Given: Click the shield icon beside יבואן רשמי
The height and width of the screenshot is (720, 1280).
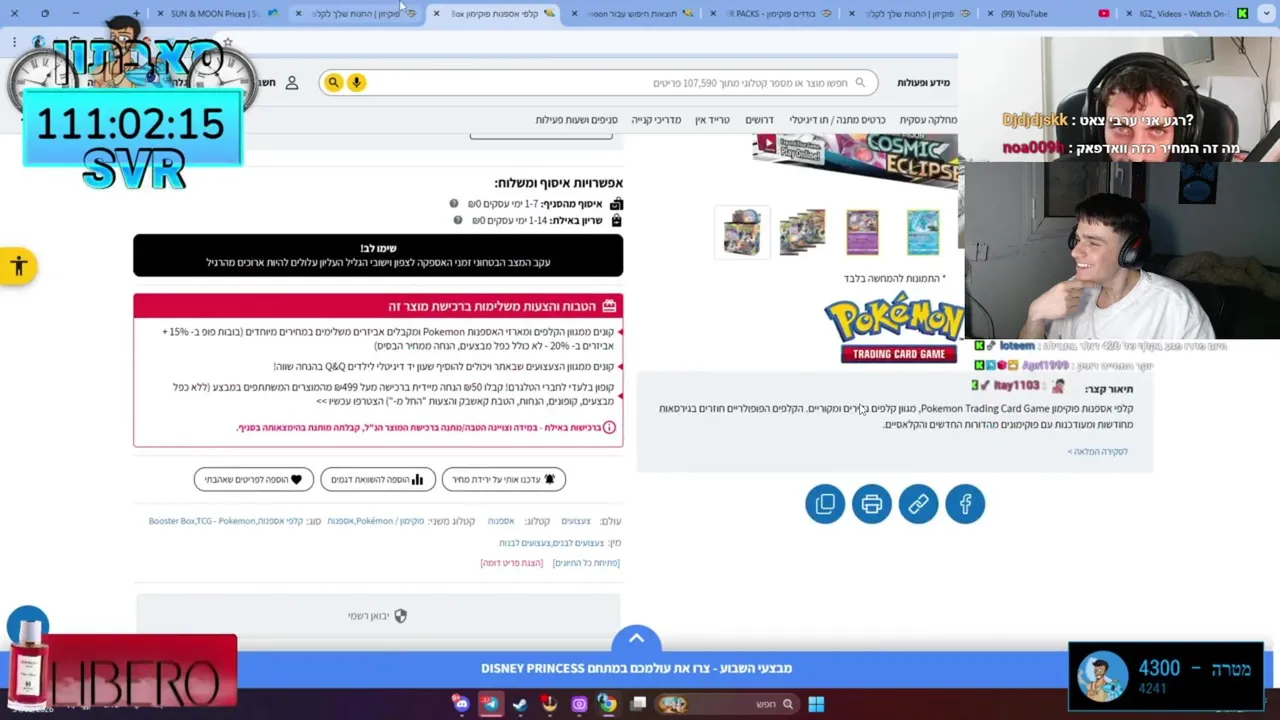Looking at the screenshot, I should (401, 616).
